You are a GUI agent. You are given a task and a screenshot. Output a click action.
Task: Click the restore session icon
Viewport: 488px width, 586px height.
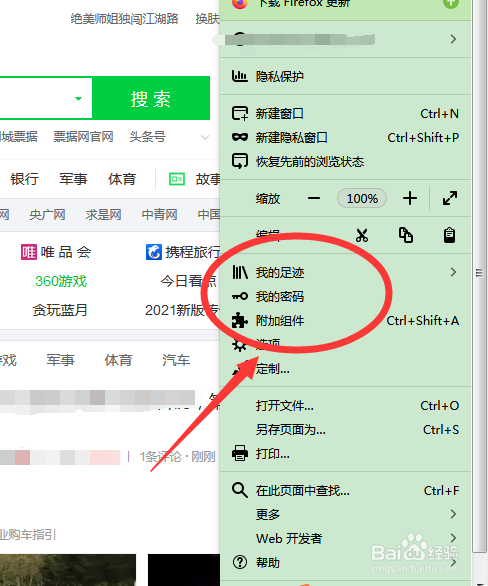point(240,161)
